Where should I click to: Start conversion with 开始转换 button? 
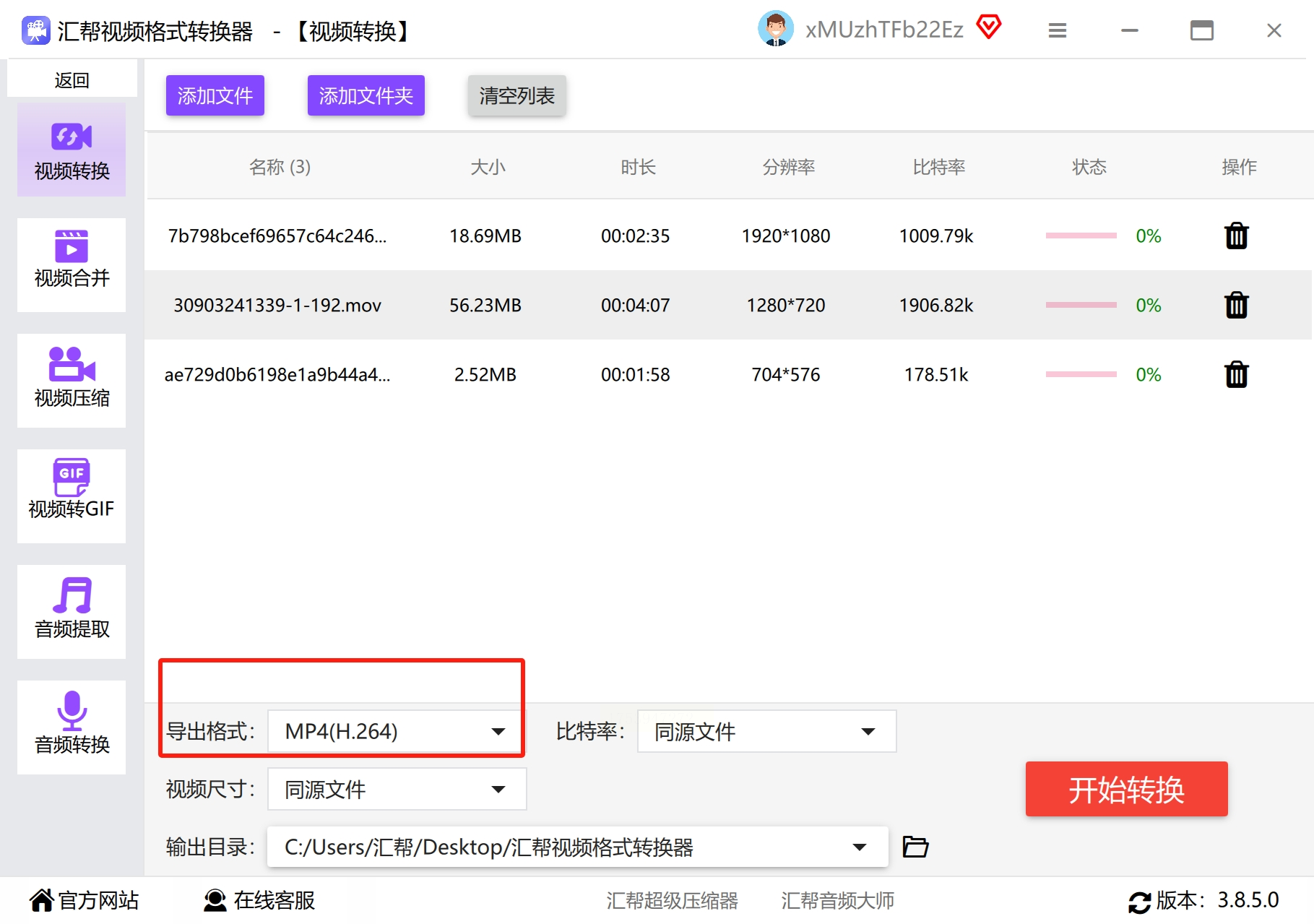click(1126, 789)
